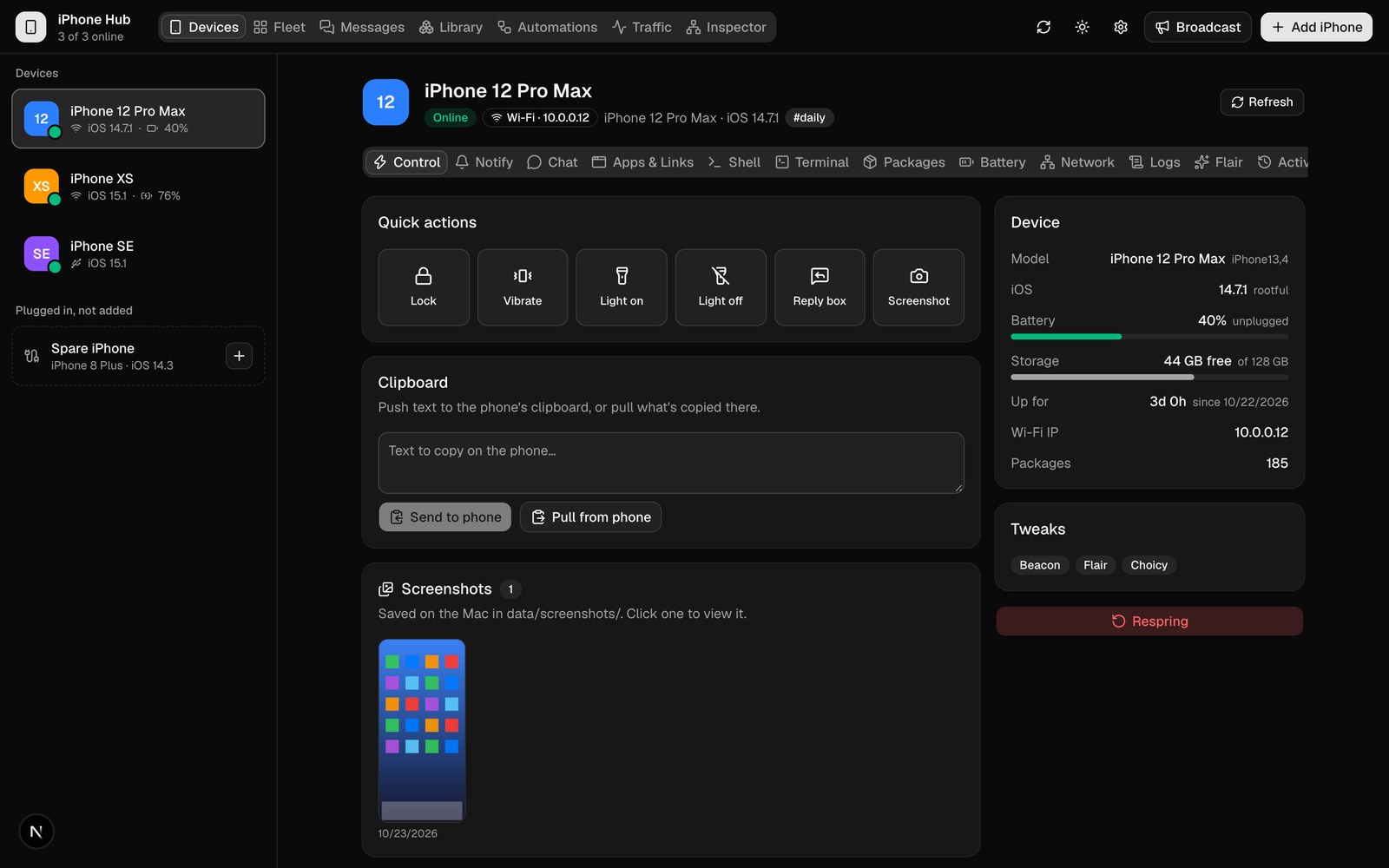The image size is (1389, 868).
Task: Click the clipboard text input field
Action: [x=671, y=463]
